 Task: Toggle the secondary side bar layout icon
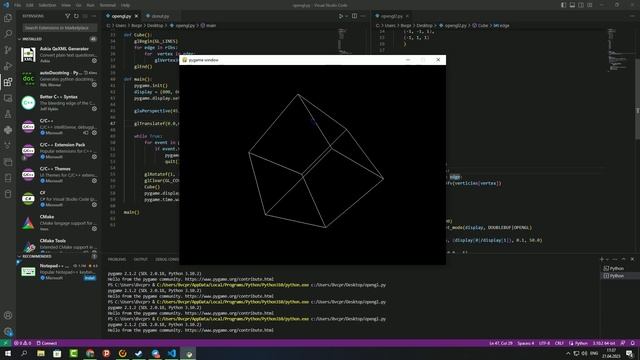581,5
